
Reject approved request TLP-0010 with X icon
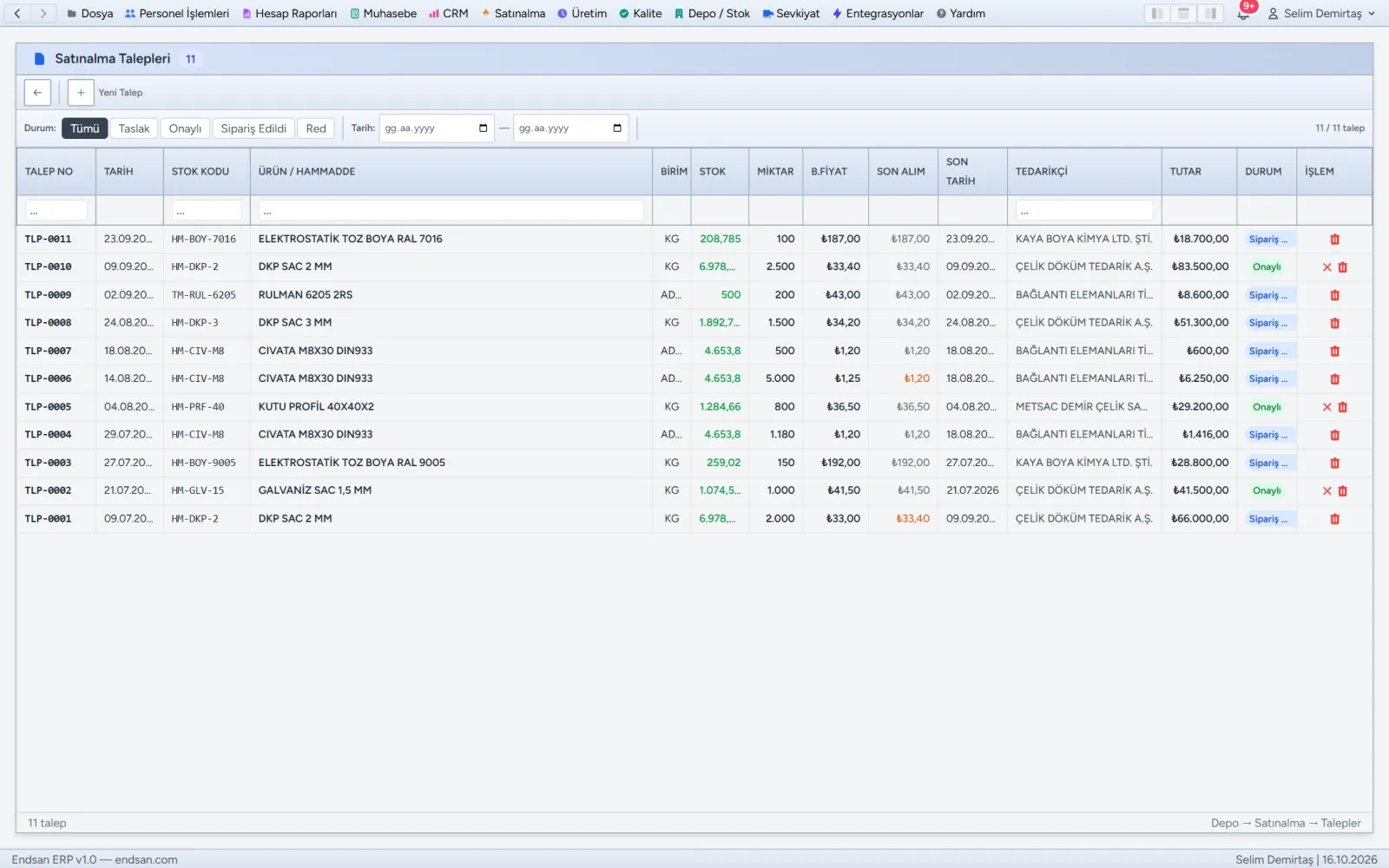click(1326, 267)
